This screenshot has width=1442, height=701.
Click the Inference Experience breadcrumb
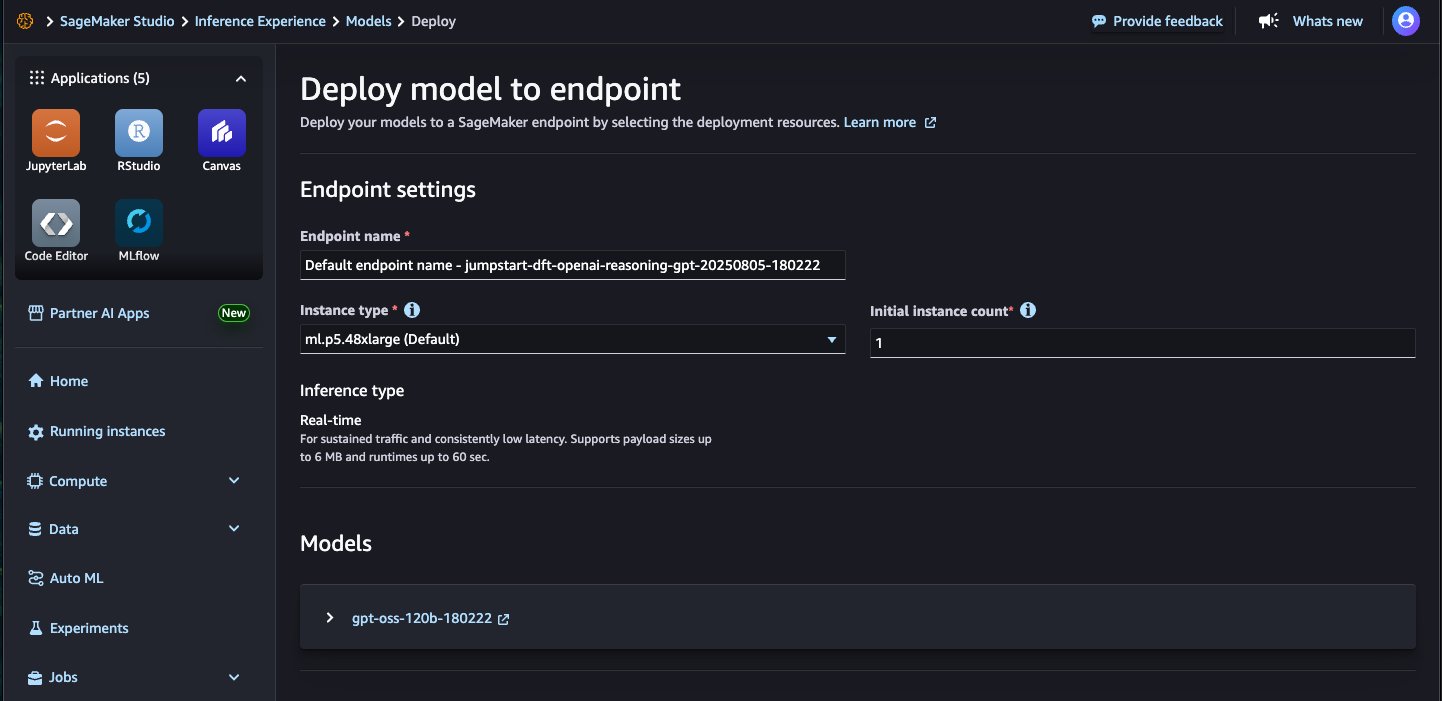click(260, 21)
